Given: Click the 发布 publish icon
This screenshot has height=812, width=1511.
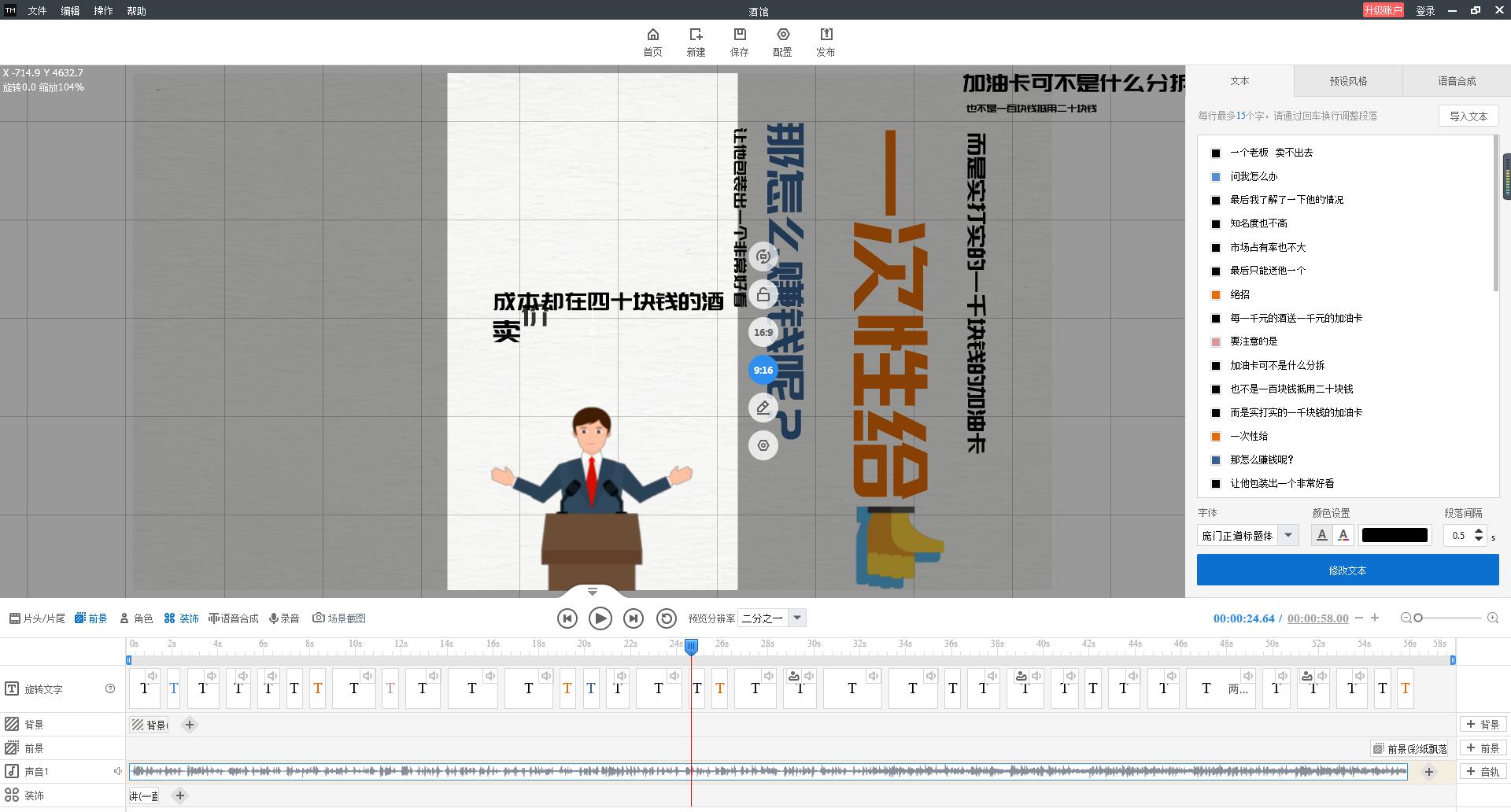Looking at the screenshot, I should [826, 42].
